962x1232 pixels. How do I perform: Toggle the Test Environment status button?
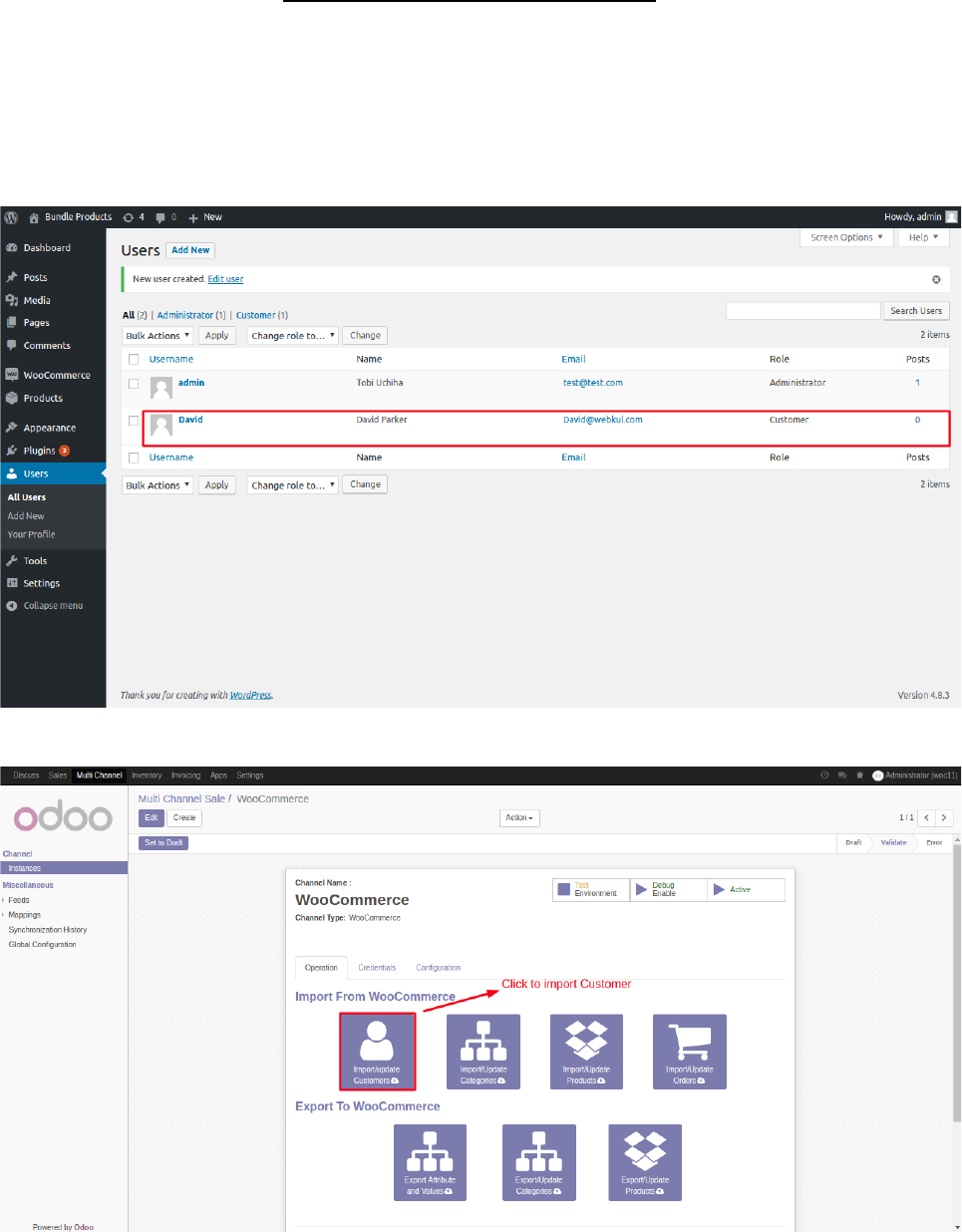[591, 889]
